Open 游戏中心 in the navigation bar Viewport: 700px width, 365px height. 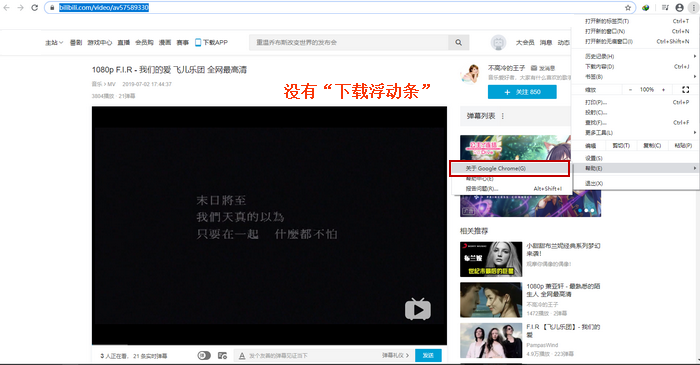point(100,42)
